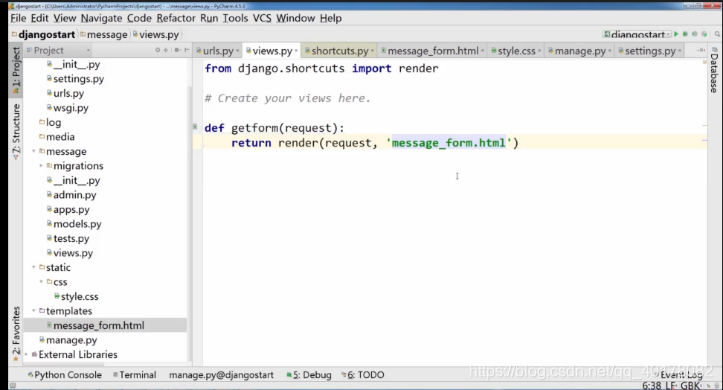
Task: Open the Terminal tool window
Action: tap(135, 375)
